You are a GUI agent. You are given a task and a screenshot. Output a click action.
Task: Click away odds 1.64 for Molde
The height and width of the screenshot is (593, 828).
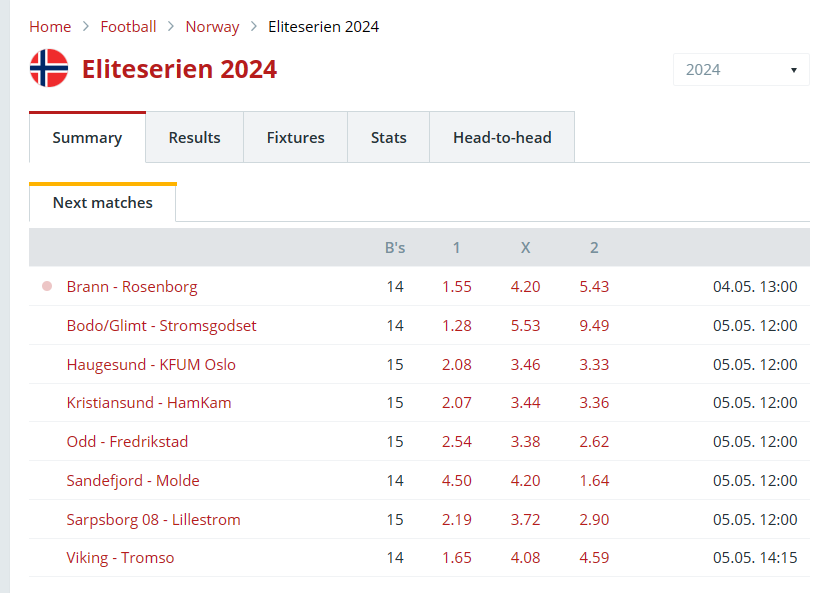(x=594, y=481)
